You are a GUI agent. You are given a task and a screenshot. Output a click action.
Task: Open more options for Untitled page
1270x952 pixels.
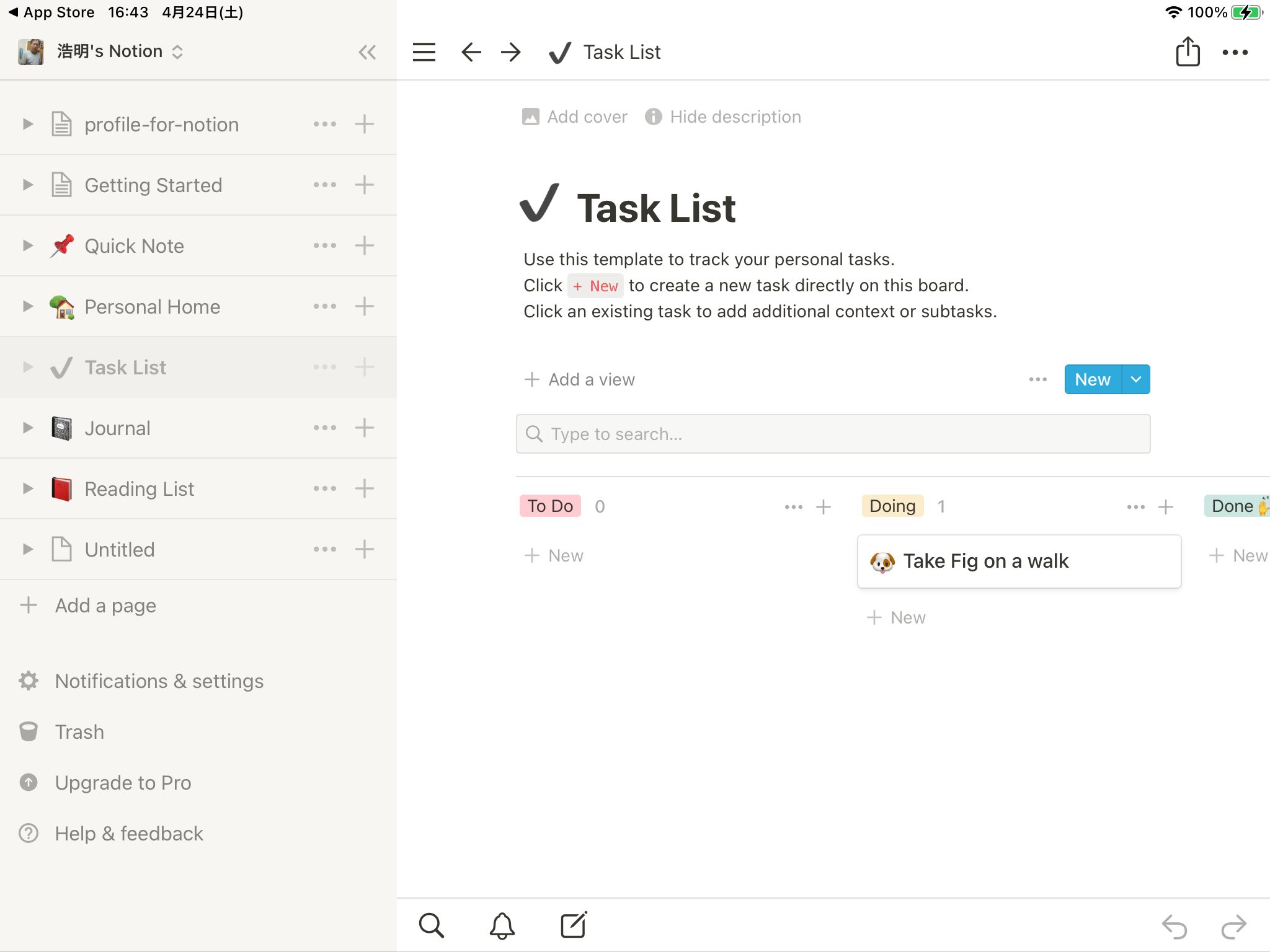coord(325,549)
